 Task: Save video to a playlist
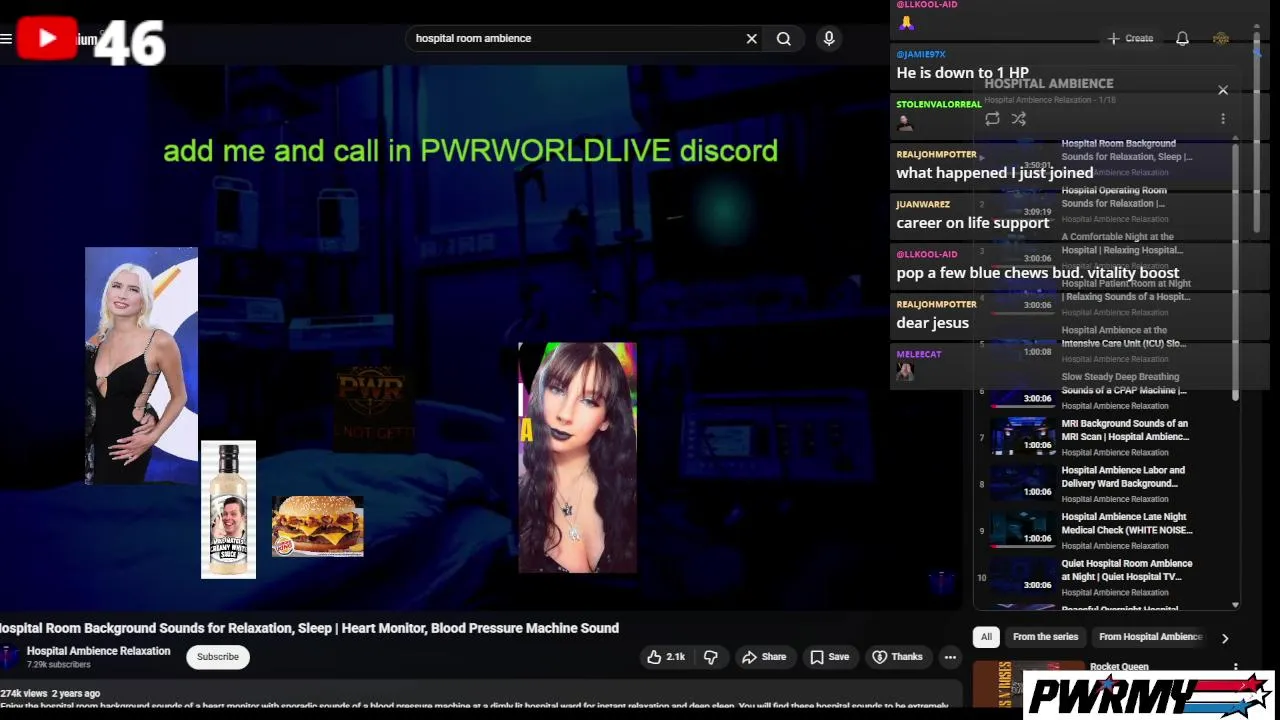click(830, 657)
